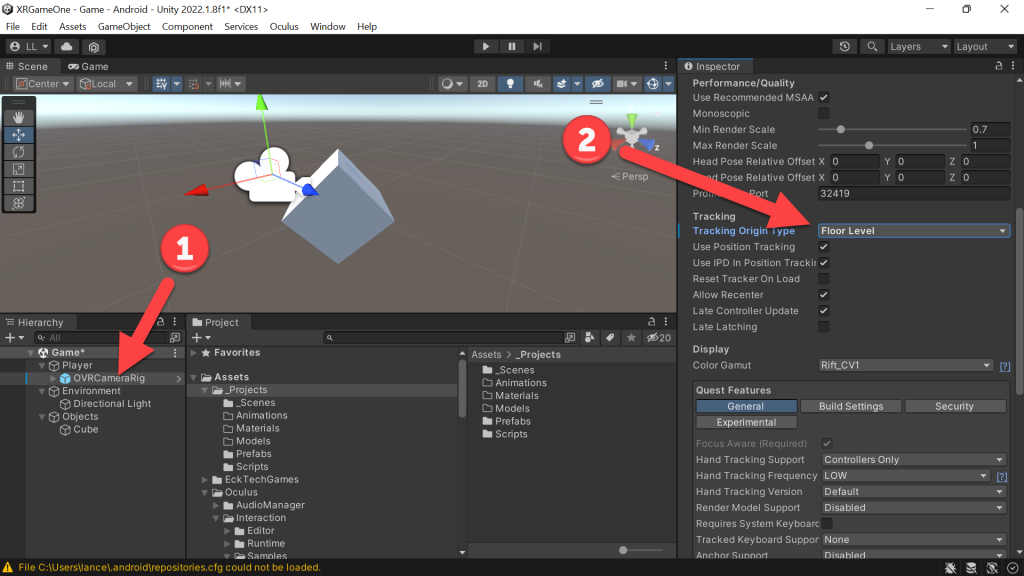The width and height of the screenshot is (1024, 576).
Task: Click the search by type icon
Action: [590, 338]
